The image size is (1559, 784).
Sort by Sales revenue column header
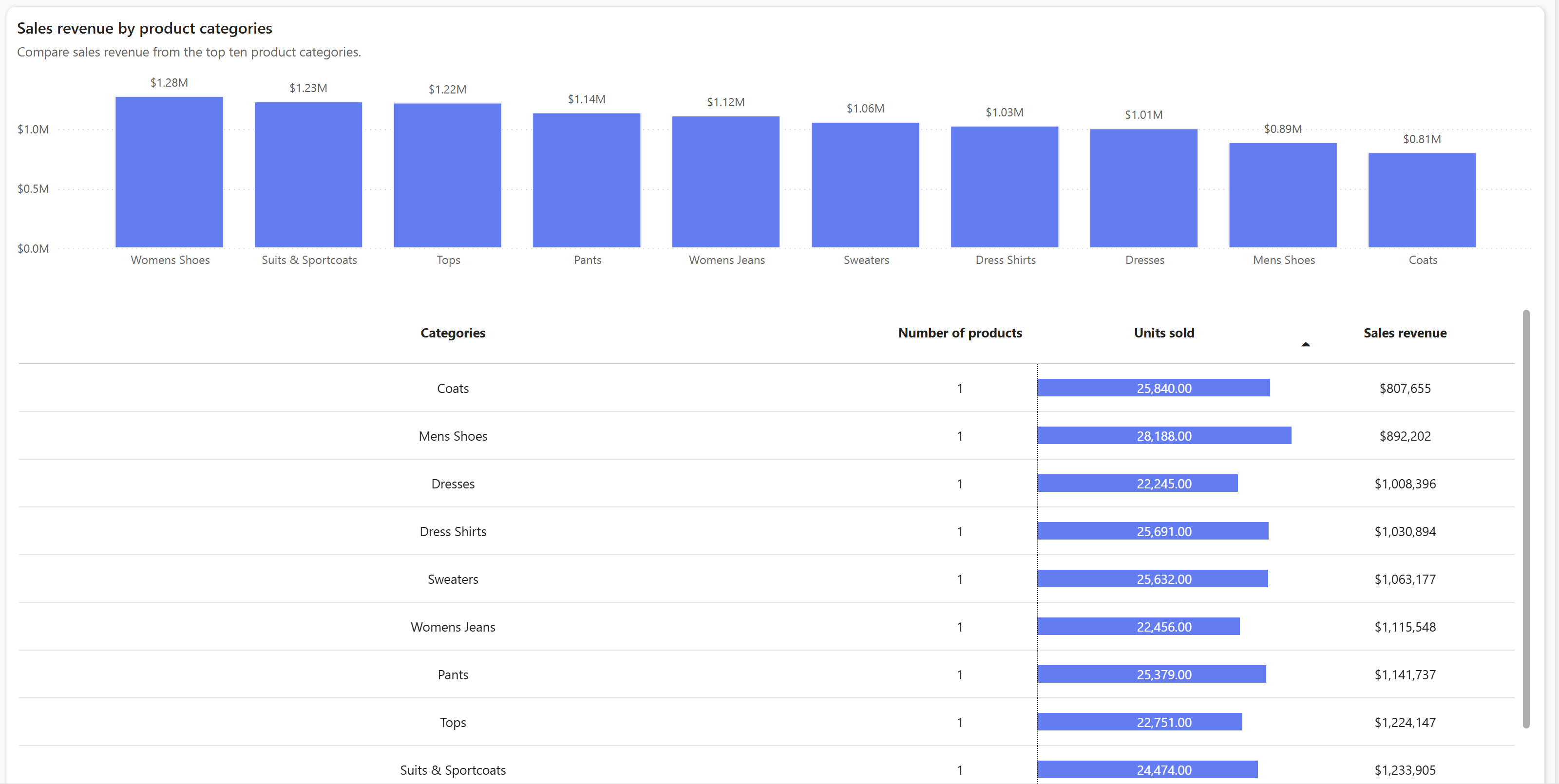(1405, 333)
